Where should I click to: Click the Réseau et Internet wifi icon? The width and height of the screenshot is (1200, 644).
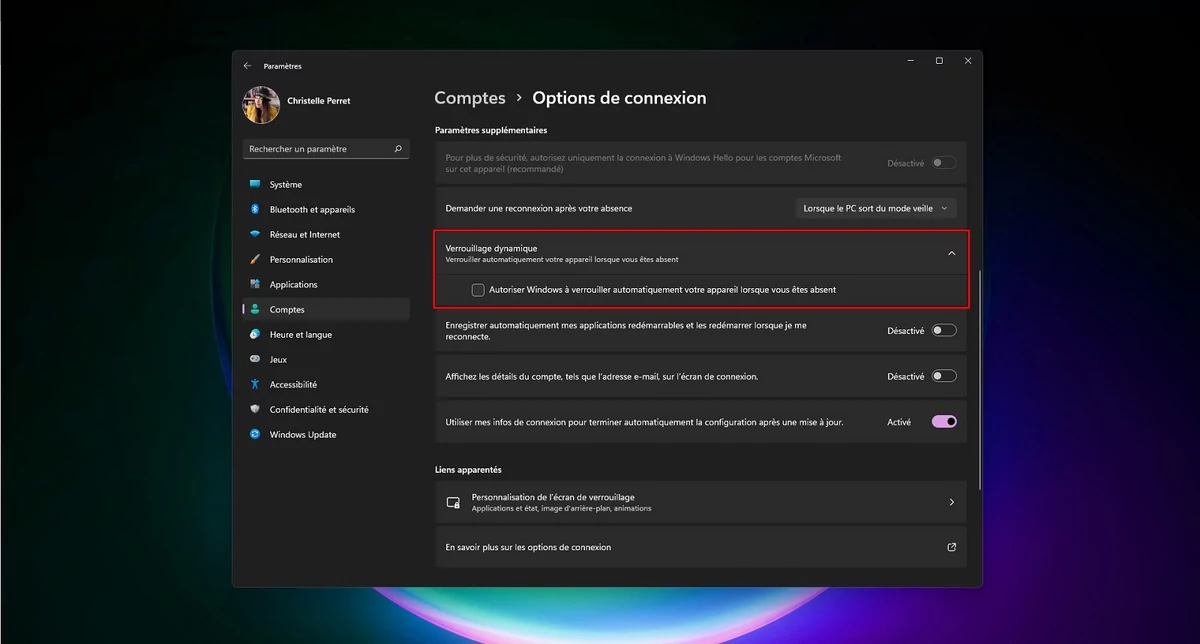pos(255,234)
